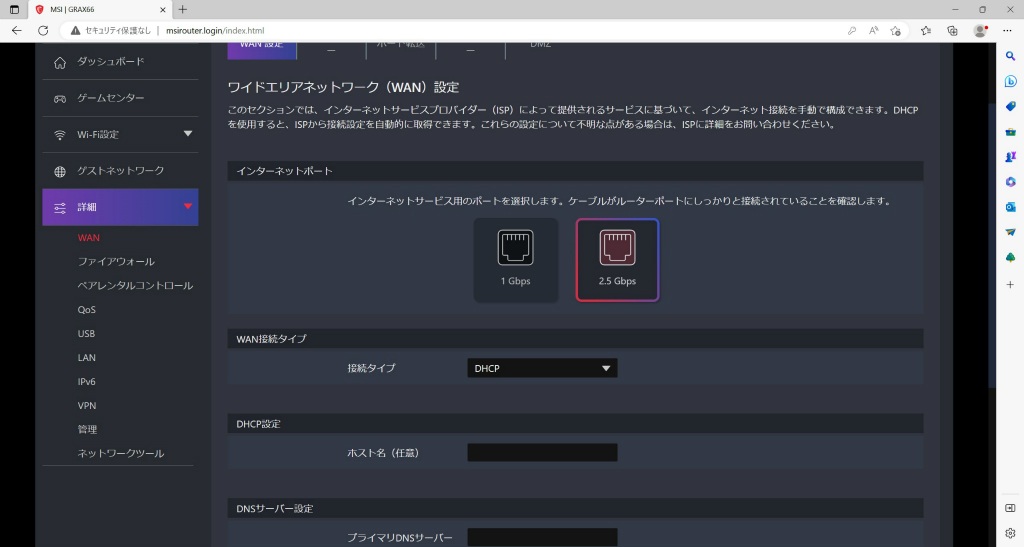This screenshot has height=547, width=1024.
Task: Click the msirouter.login address bar
Action: coord(215,31)
